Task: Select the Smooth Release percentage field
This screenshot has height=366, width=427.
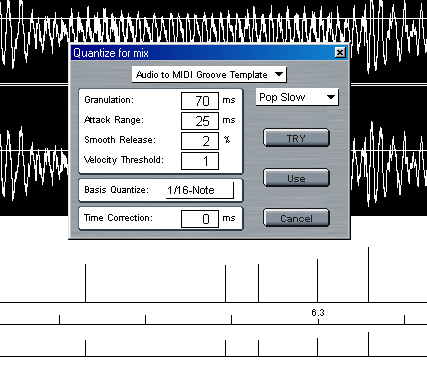Action: point(200,141)
